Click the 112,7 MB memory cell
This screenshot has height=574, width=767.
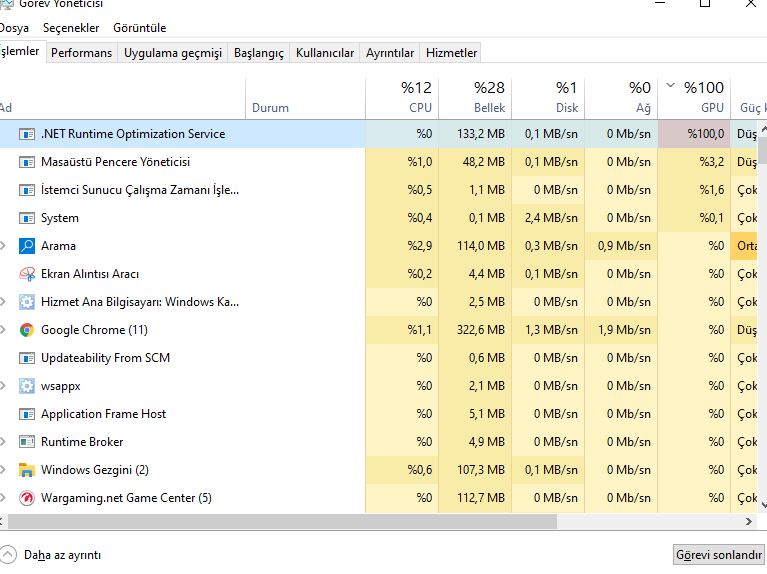tap(475, 498)
